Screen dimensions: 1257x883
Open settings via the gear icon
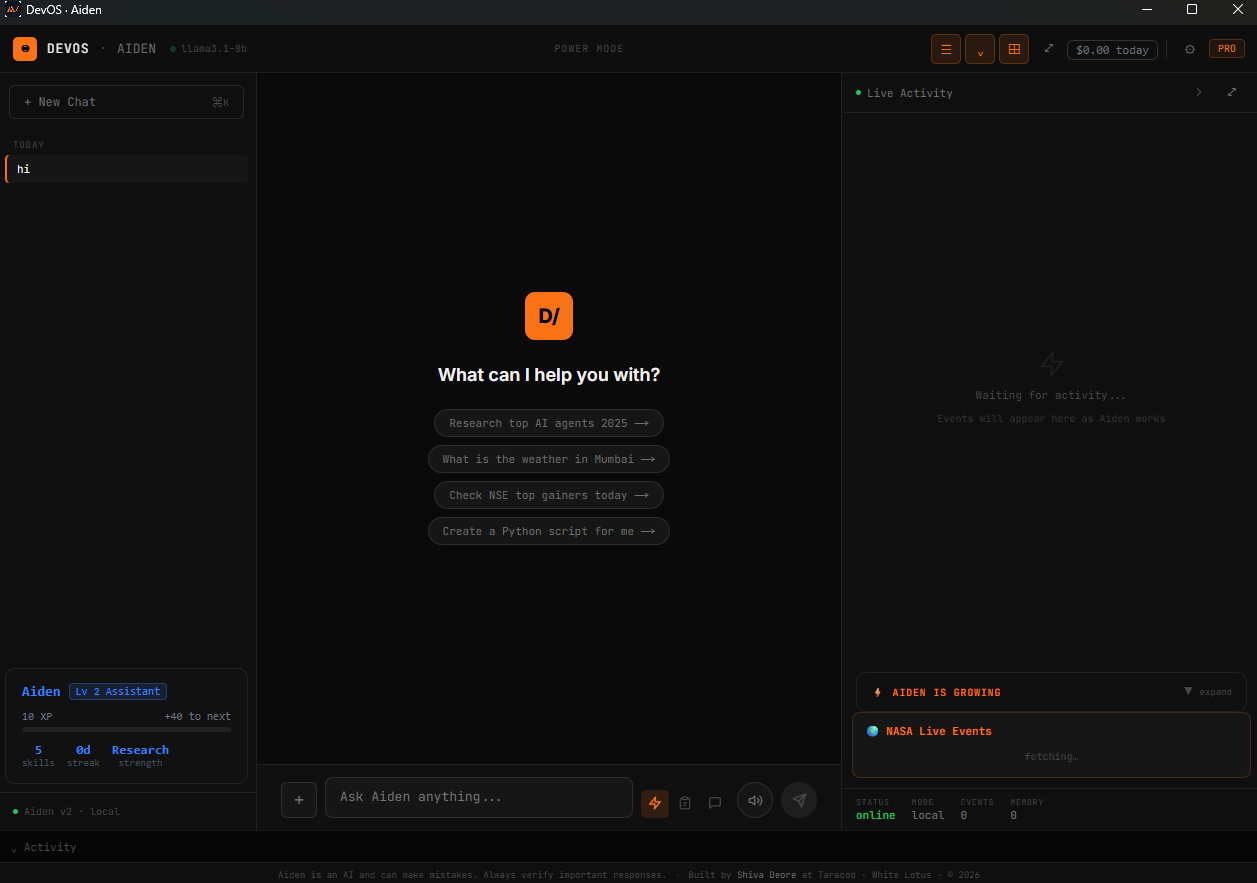1190,49
